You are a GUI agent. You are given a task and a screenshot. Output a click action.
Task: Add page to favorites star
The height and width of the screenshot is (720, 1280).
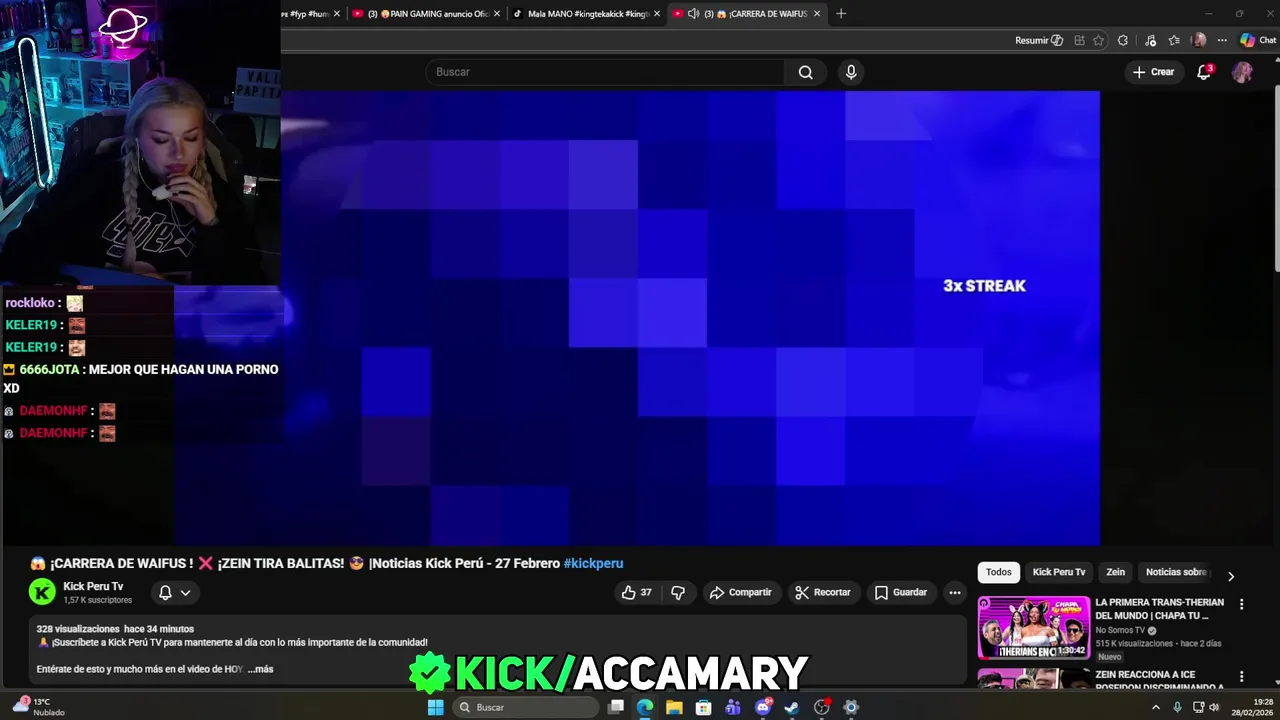[1098, 41]
